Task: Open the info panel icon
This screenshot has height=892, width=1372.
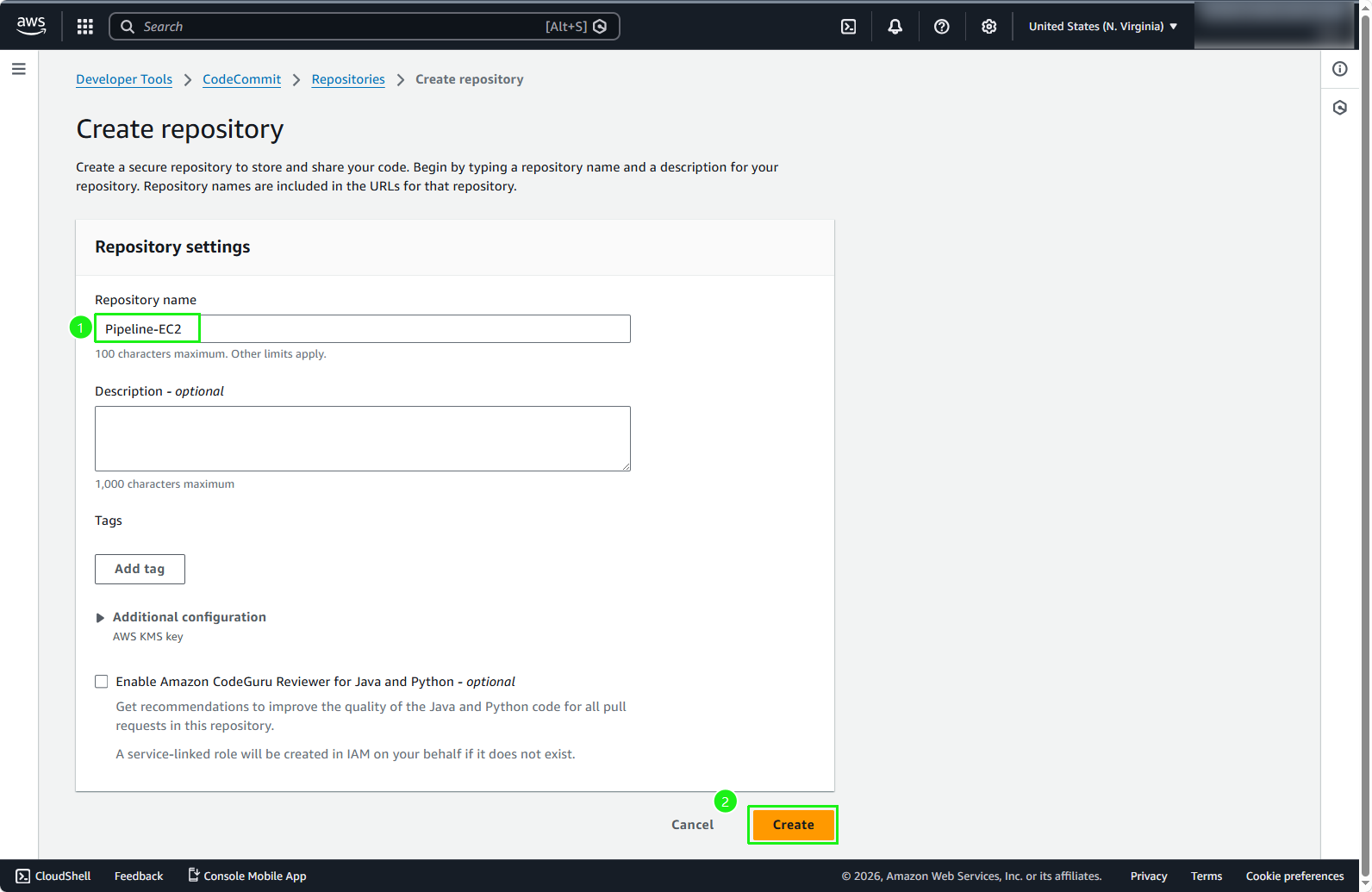Action: [1340, 69]
